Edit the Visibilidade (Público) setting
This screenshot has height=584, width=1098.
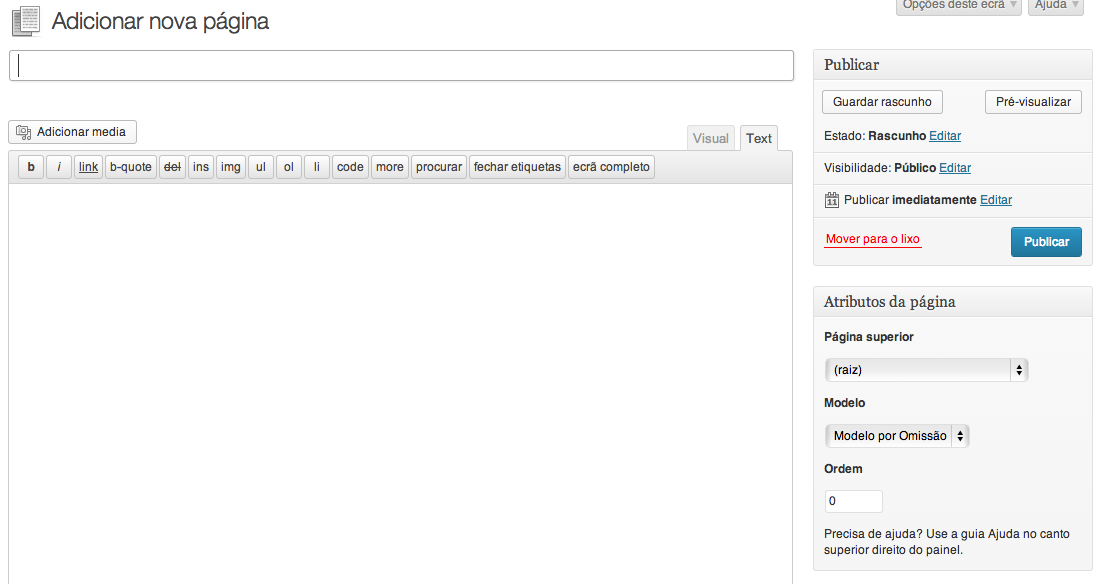click(955, 167)
